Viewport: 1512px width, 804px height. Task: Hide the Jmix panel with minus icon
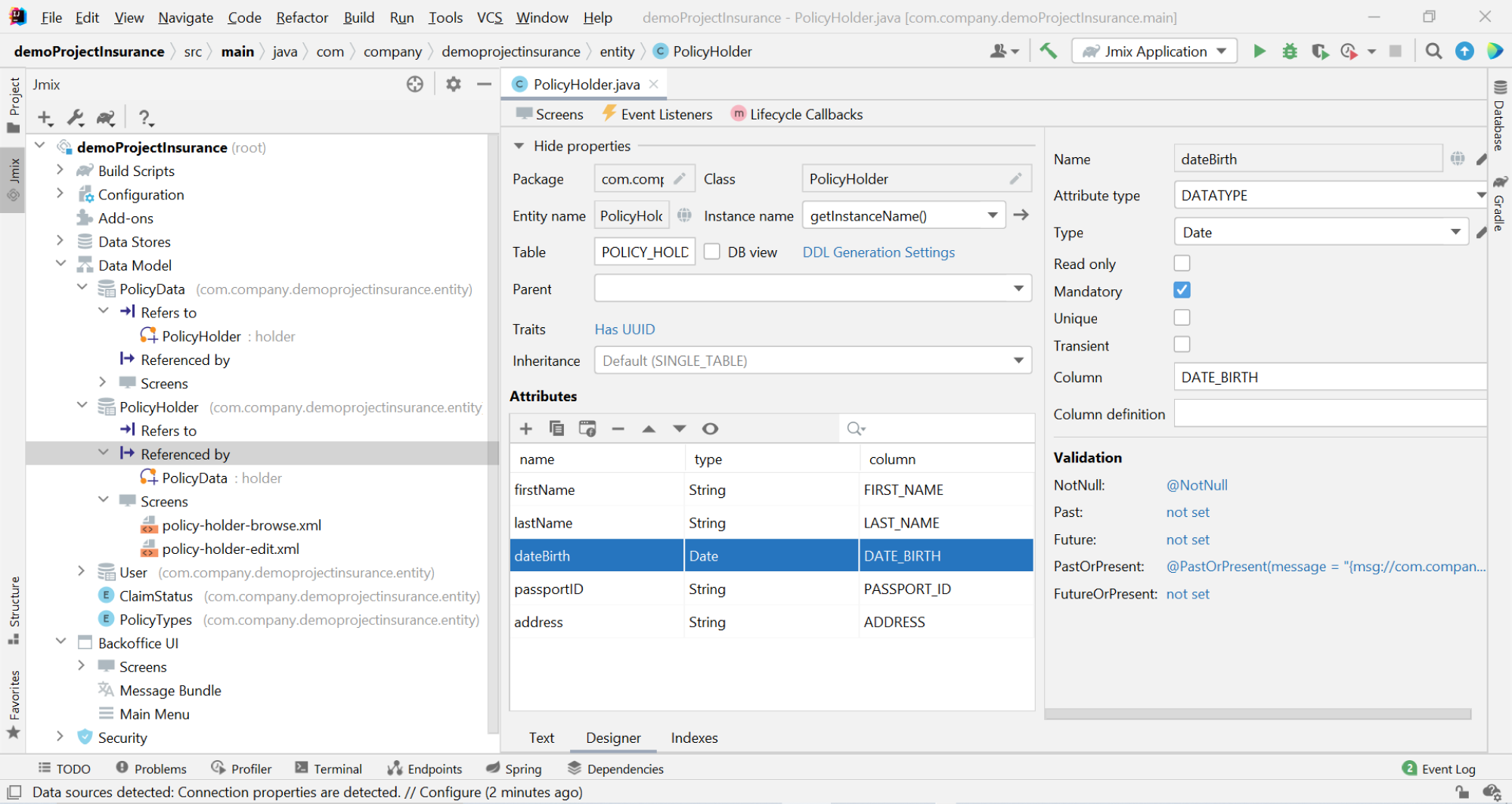coord(484,85)
